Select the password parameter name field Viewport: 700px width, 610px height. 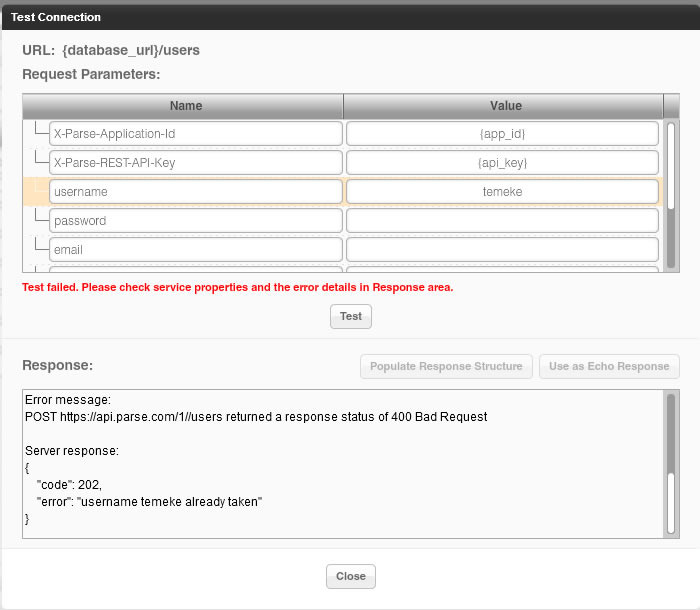click(x=195, y=221)
